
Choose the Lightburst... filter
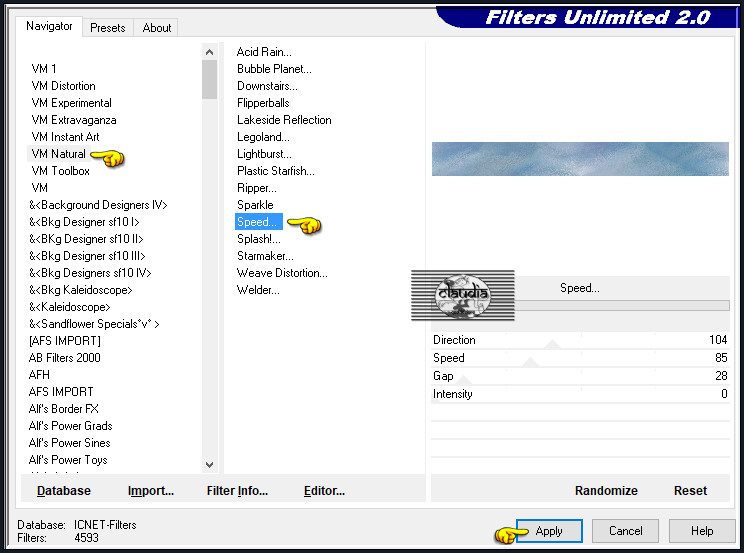264,154
